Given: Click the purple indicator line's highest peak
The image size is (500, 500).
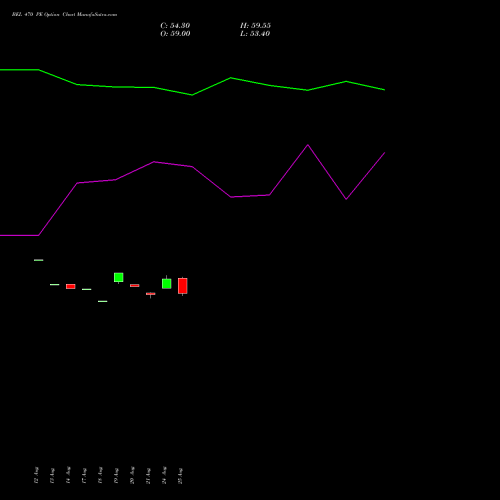Looking at the screenshot, I should pos(308,145).
